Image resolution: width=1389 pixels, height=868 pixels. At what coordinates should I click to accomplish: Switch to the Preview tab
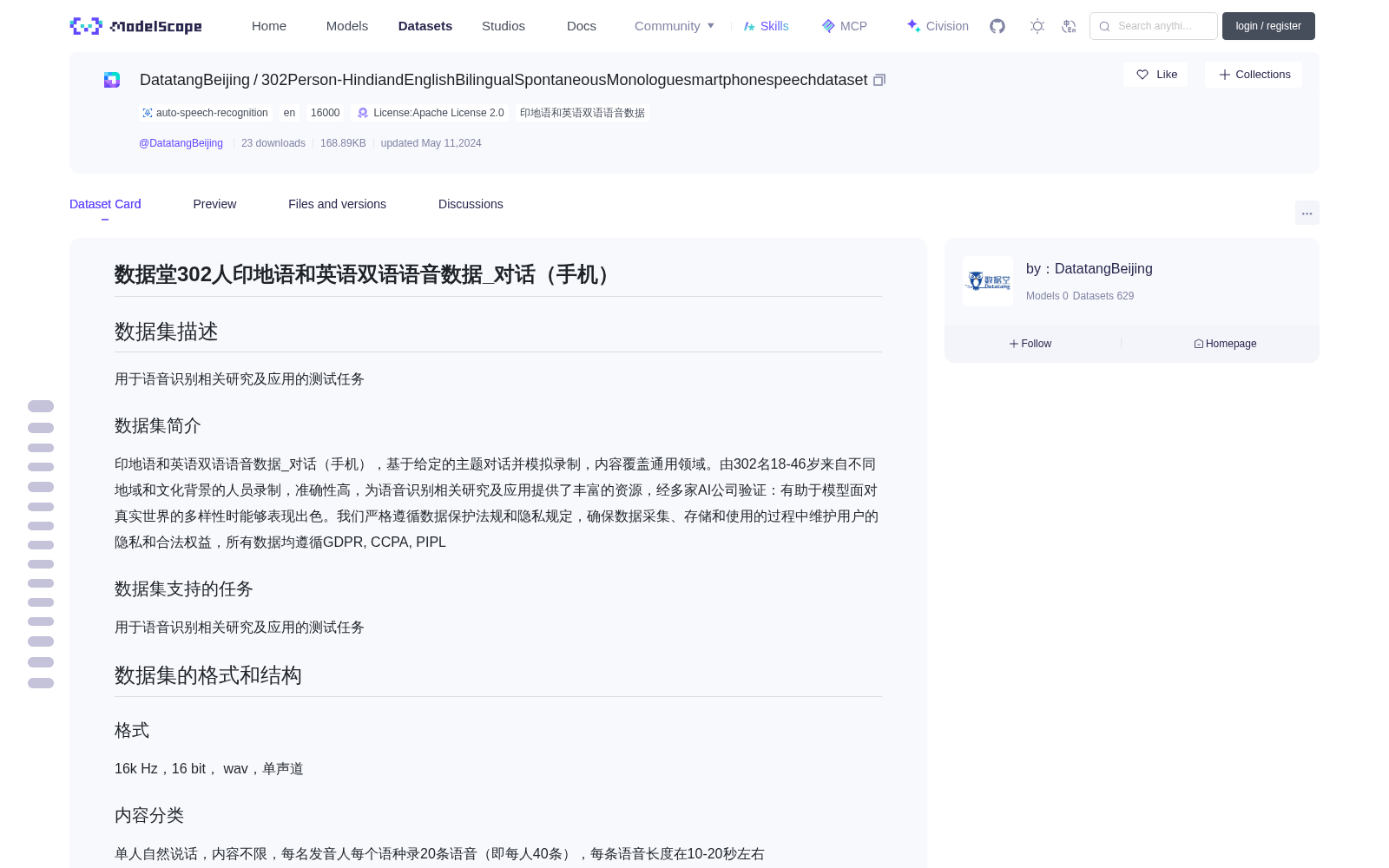[x=214, y=204]
